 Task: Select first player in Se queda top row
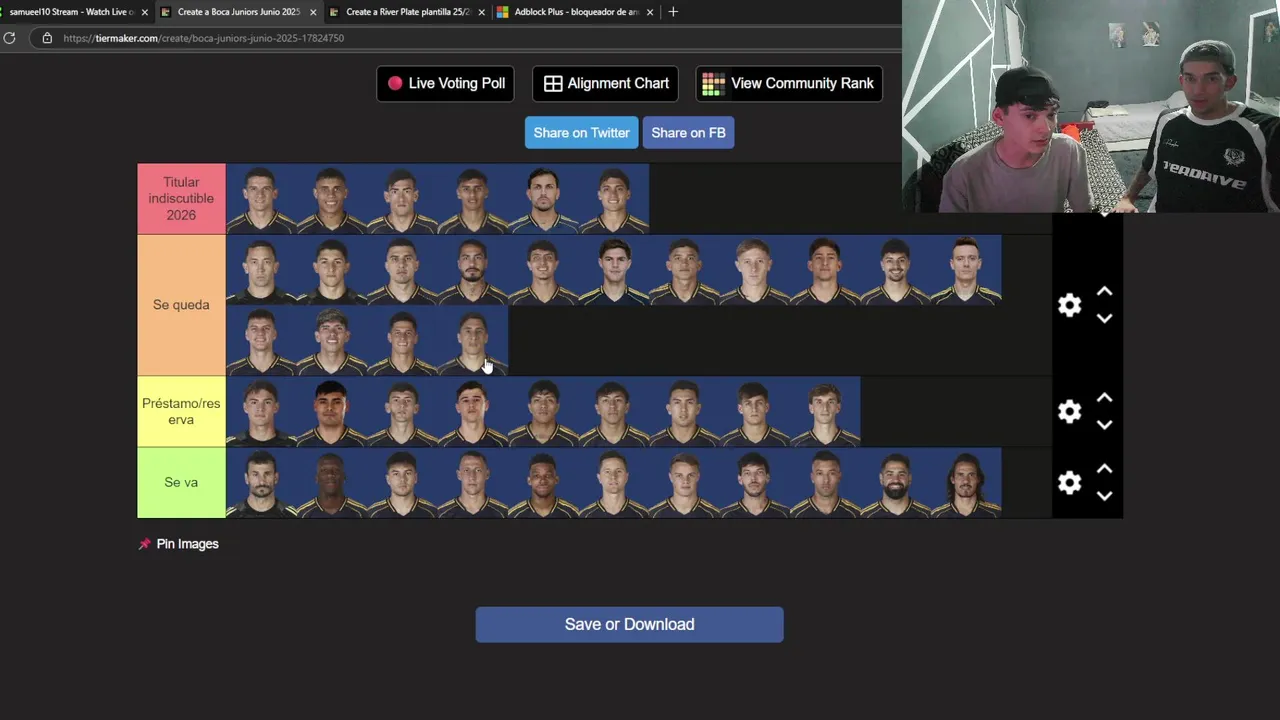[261, 270]
